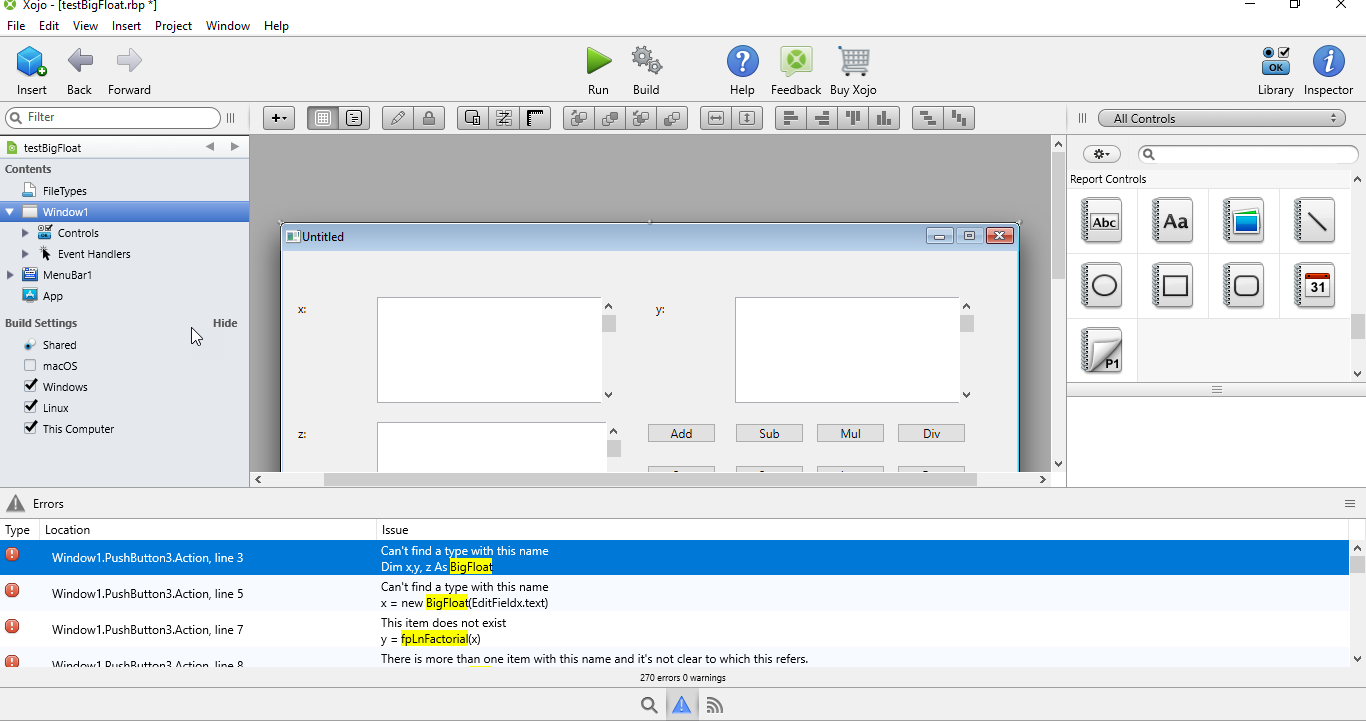Screen dimensions: 1366x721
Task: Uncheck the Windows build target checkbox
Action: [30, 386]
